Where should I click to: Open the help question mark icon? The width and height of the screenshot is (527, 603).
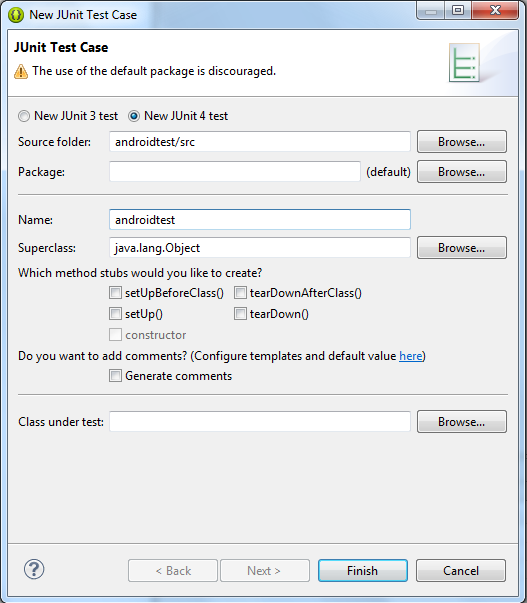pos(34,570)
